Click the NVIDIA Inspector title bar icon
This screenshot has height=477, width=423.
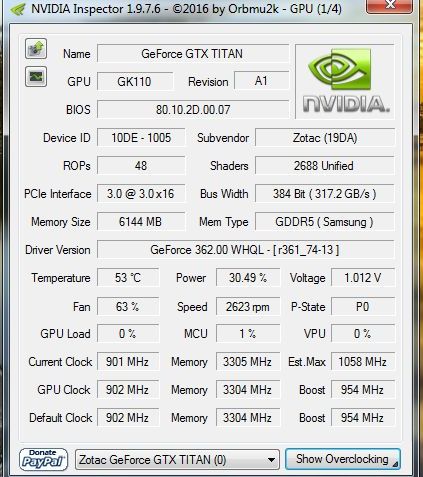pos(18,9)
